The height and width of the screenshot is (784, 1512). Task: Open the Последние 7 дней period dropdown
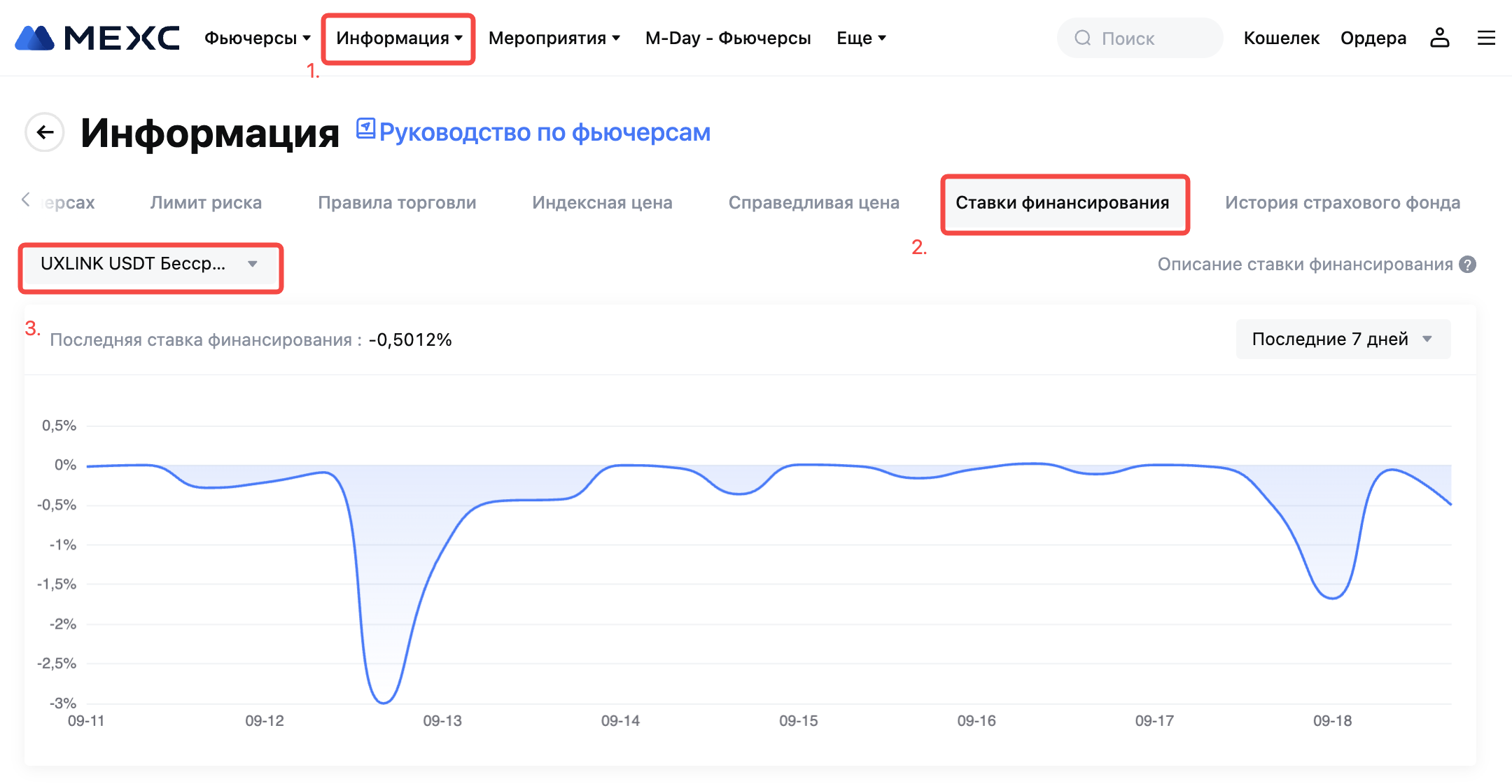pos(1342,339)
